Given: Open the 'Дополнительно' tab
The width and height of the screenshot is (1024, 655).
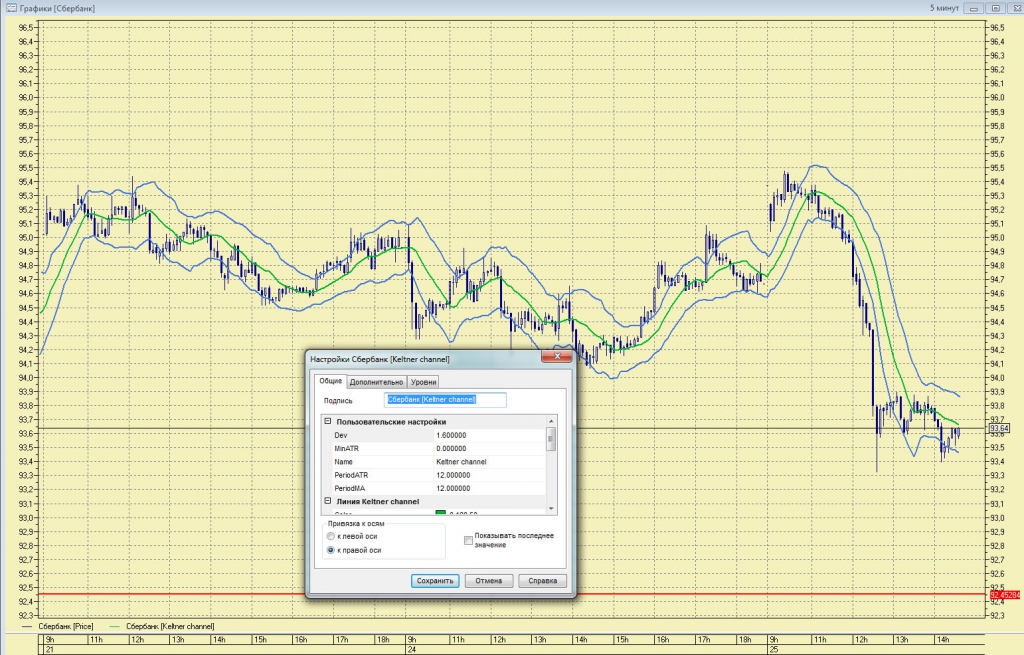Looking at the screenshot, I should click(376, 382).
